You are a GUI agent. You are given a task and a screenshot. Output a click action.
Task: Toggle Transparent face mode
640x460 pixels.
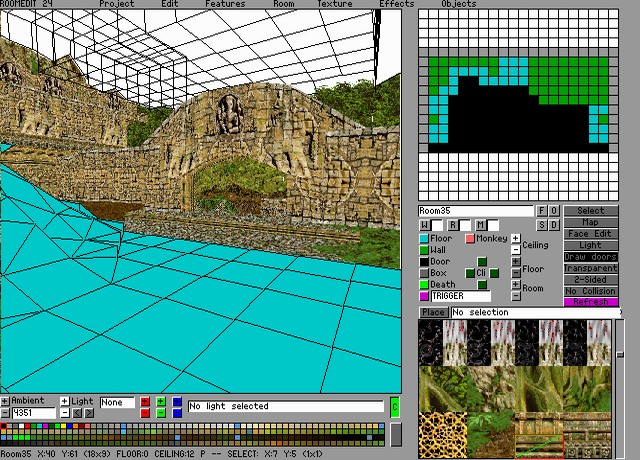coord(591,268)
